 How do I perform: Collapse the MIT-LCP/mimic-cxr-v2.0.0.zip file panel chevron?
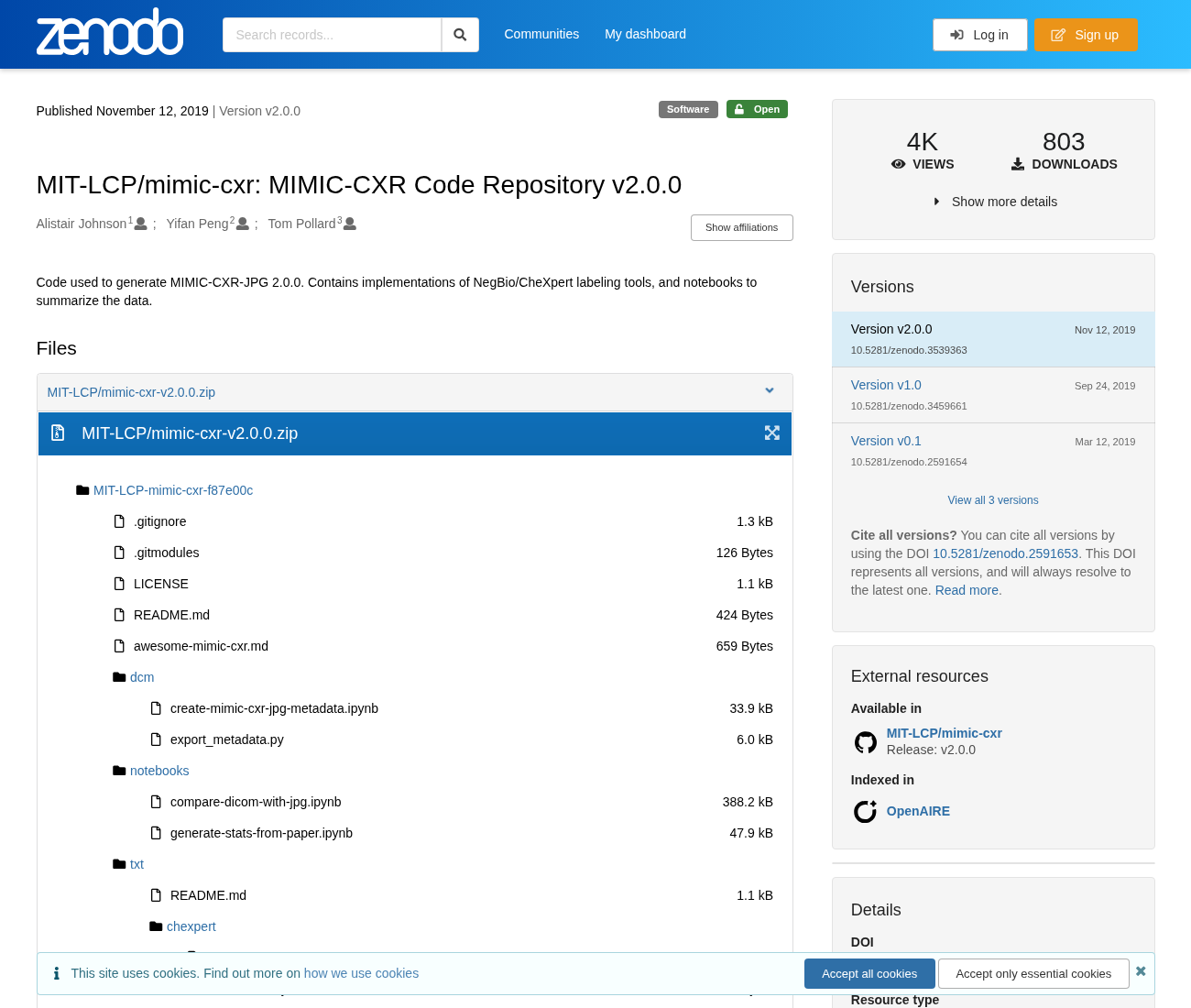point(770,391)
